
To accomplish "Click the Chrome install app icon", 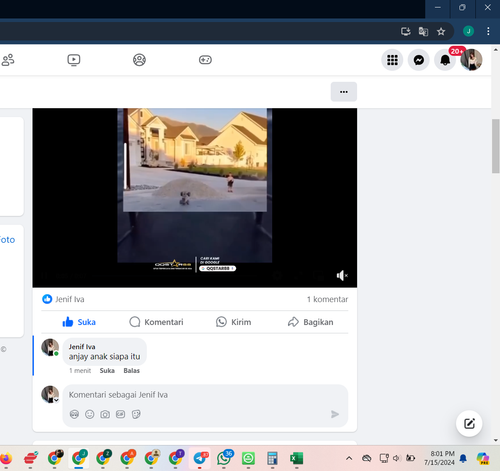I will 406,31.
